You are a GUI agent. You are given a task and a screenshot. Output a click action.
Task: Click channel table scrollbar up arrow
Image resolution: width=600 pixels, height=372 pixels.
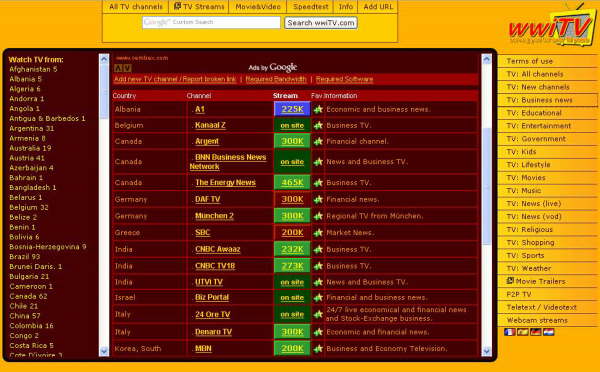click(487, 59)
